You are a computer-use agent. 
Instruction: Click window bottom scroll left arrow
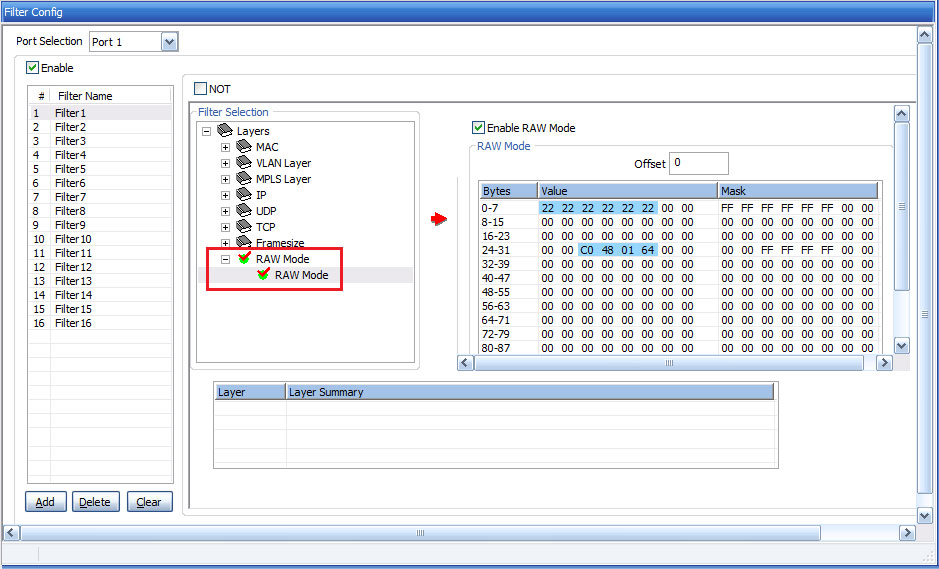pyautogui.click(x=11, y=532)
